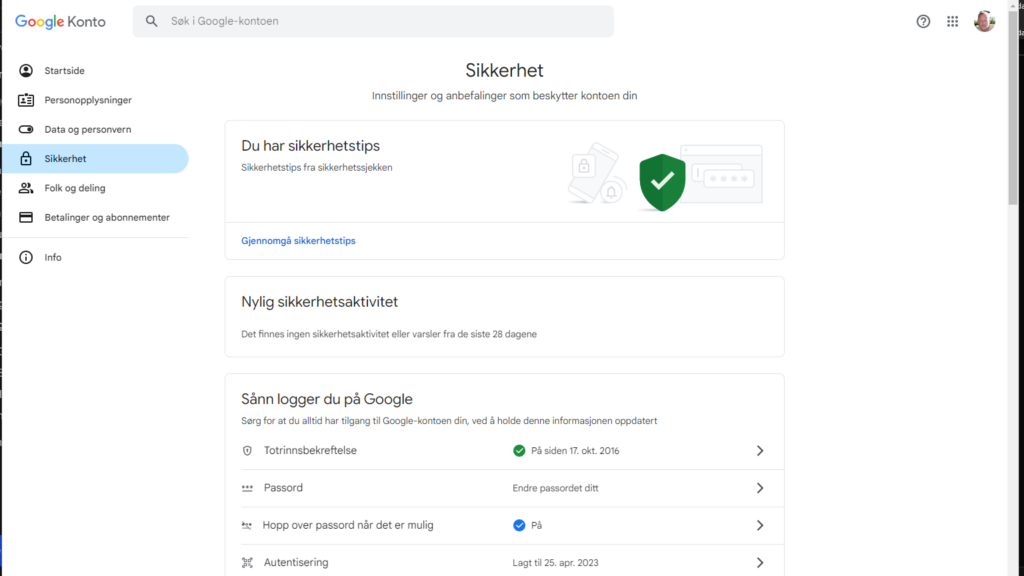
Task: Click the profile avatar picture
Action: (984, 21)
